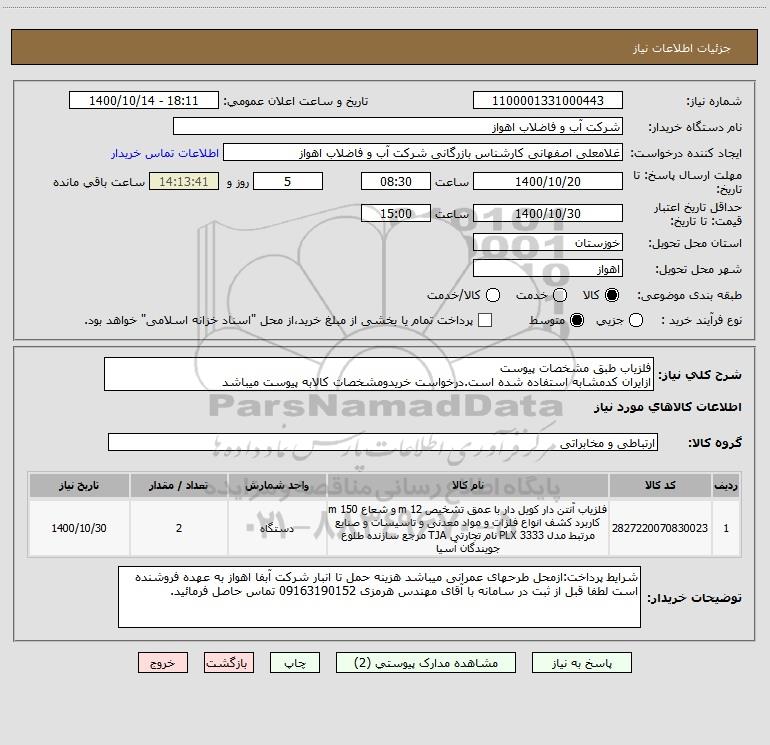Click the نام کالا column header

[468, 485]
